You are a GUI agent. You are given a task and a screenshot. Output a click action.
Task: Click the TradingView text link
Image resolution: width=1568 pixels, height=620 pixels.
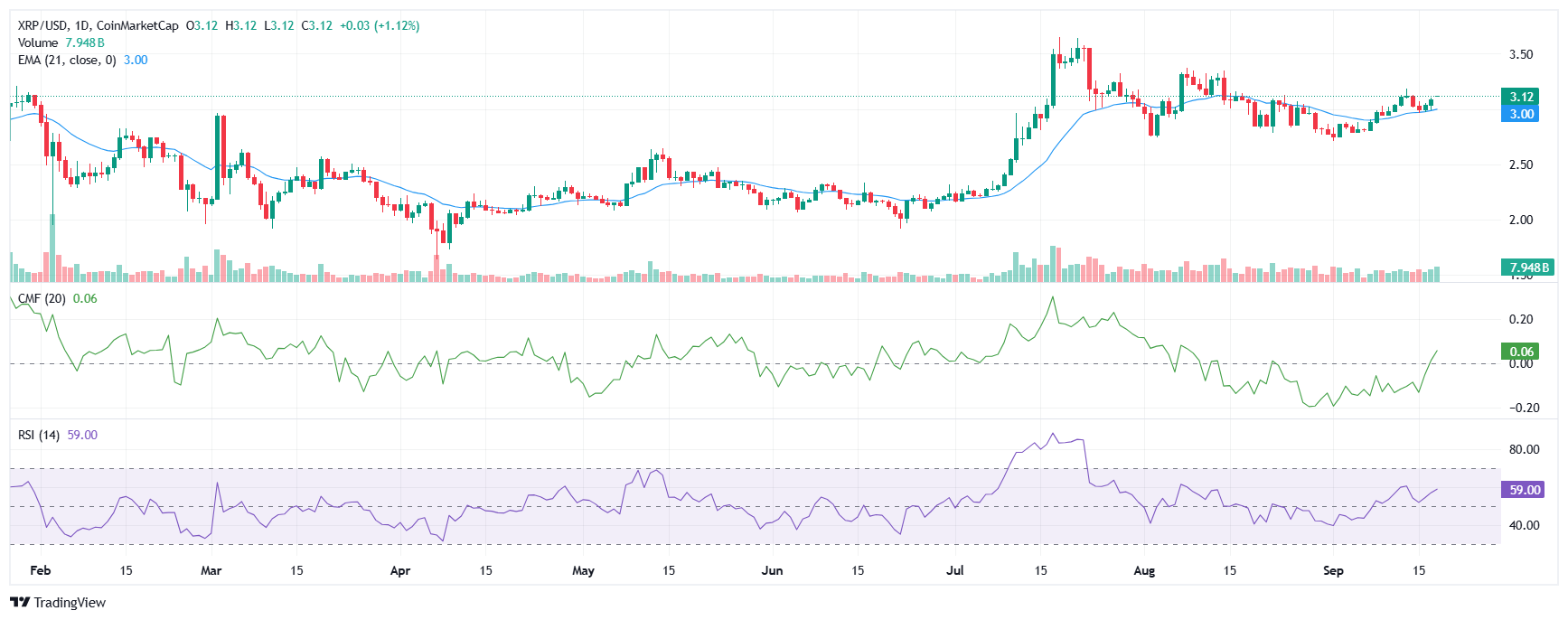click(x=70, y=603)
